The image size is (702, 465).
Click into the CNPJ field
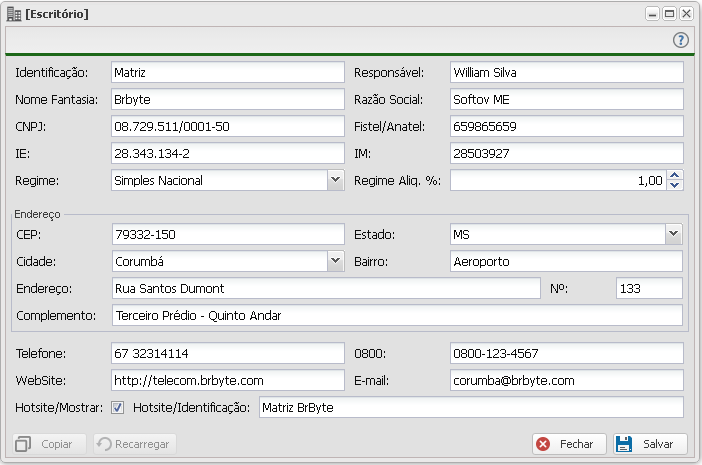227,127
